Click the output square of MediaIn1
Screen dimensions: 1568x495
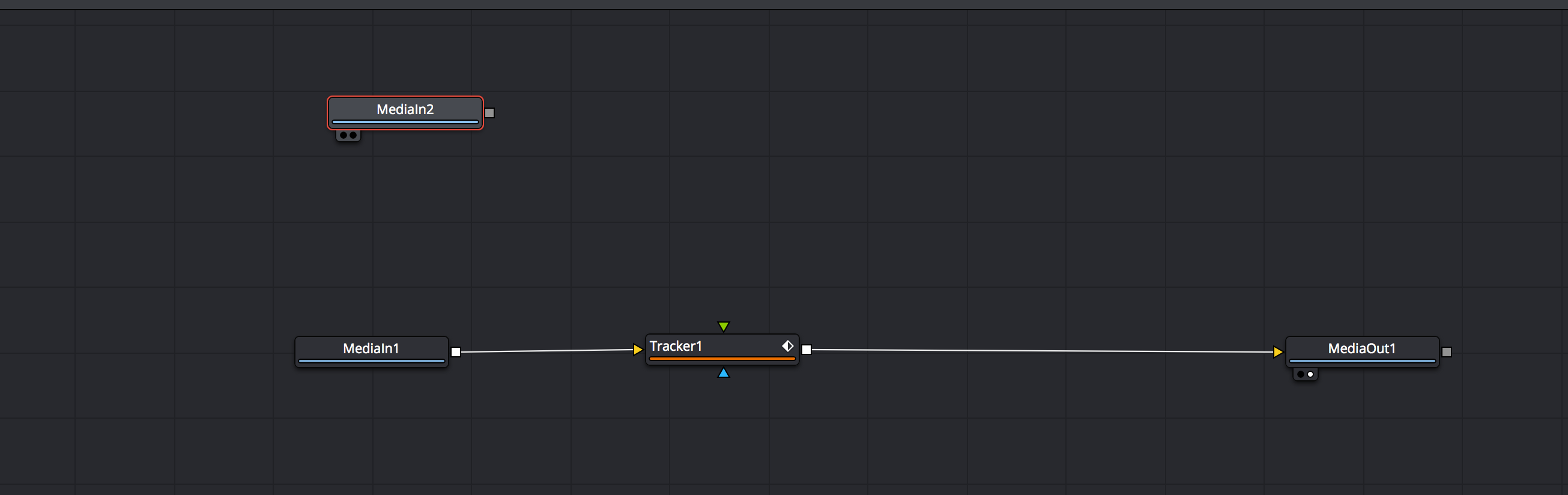pyautogui.click(x=455, y=352)
